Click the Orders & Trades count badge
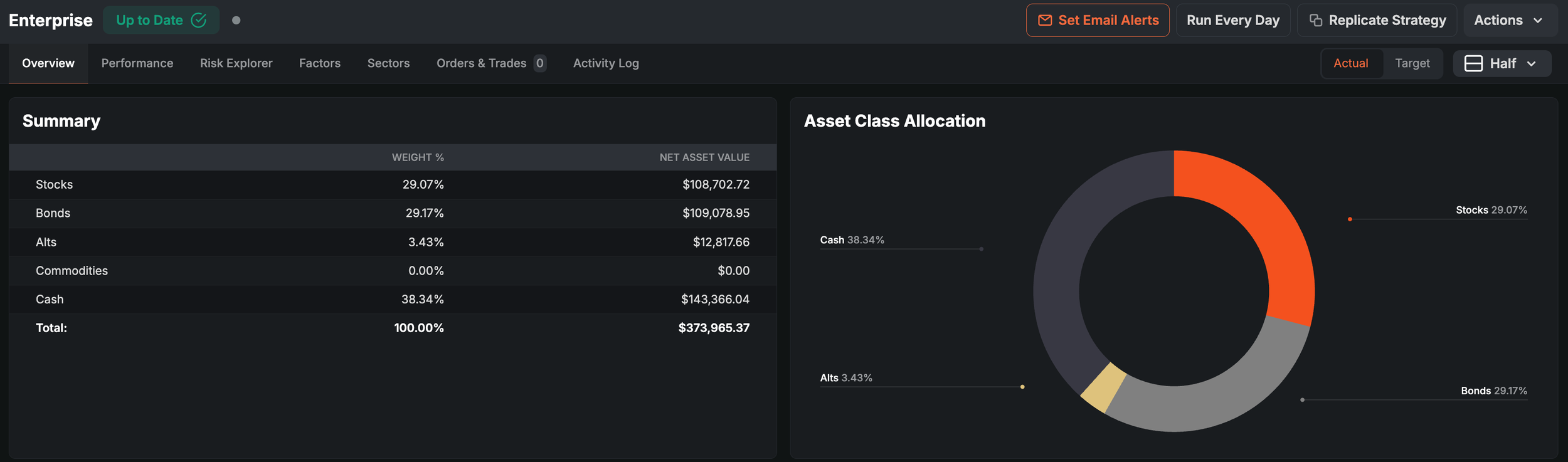Image resolution: width=1568 pixels, height=462 pixels. (x=539, y=63)
